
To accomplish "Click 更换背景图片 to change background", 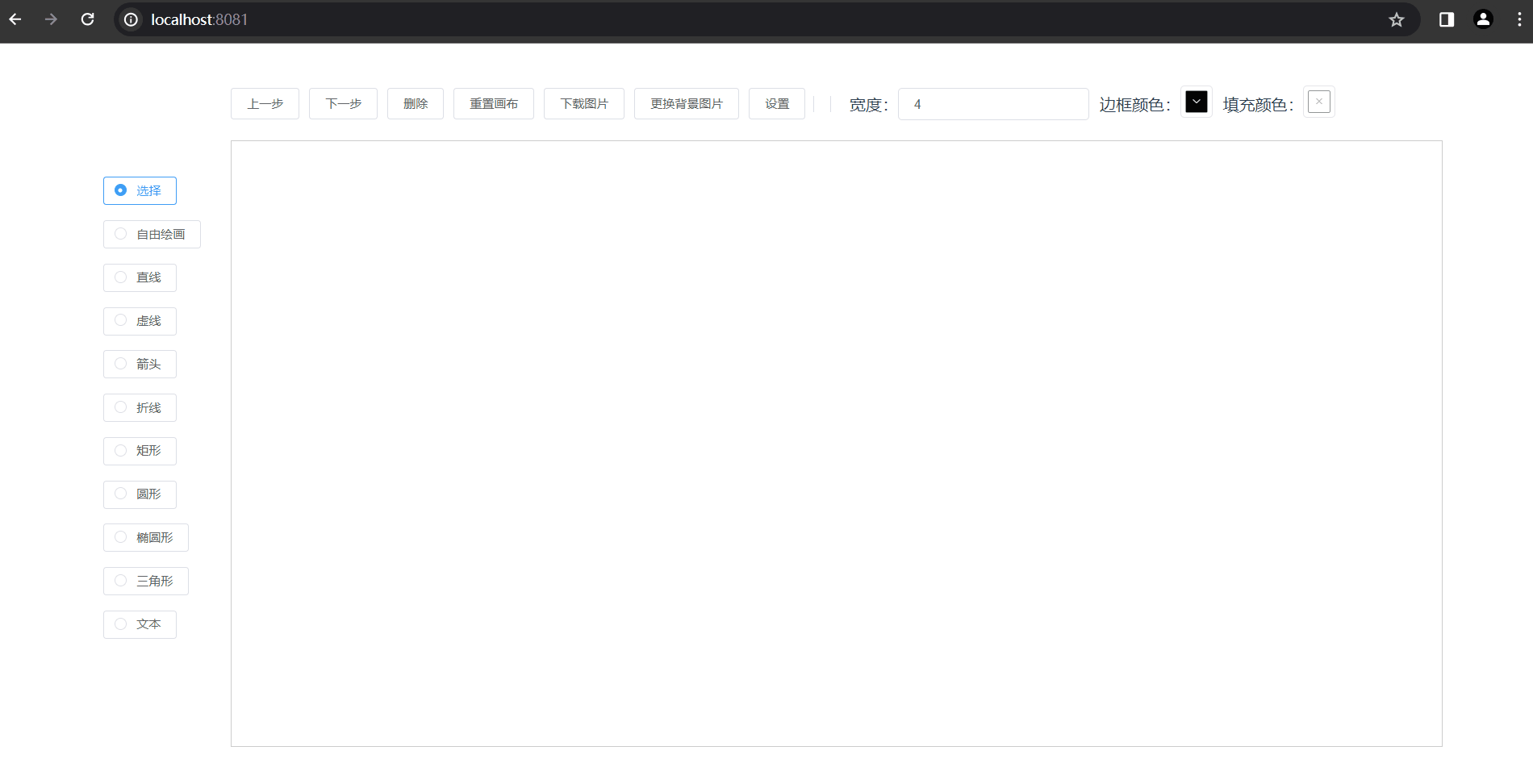I will [x=687, y=104].
